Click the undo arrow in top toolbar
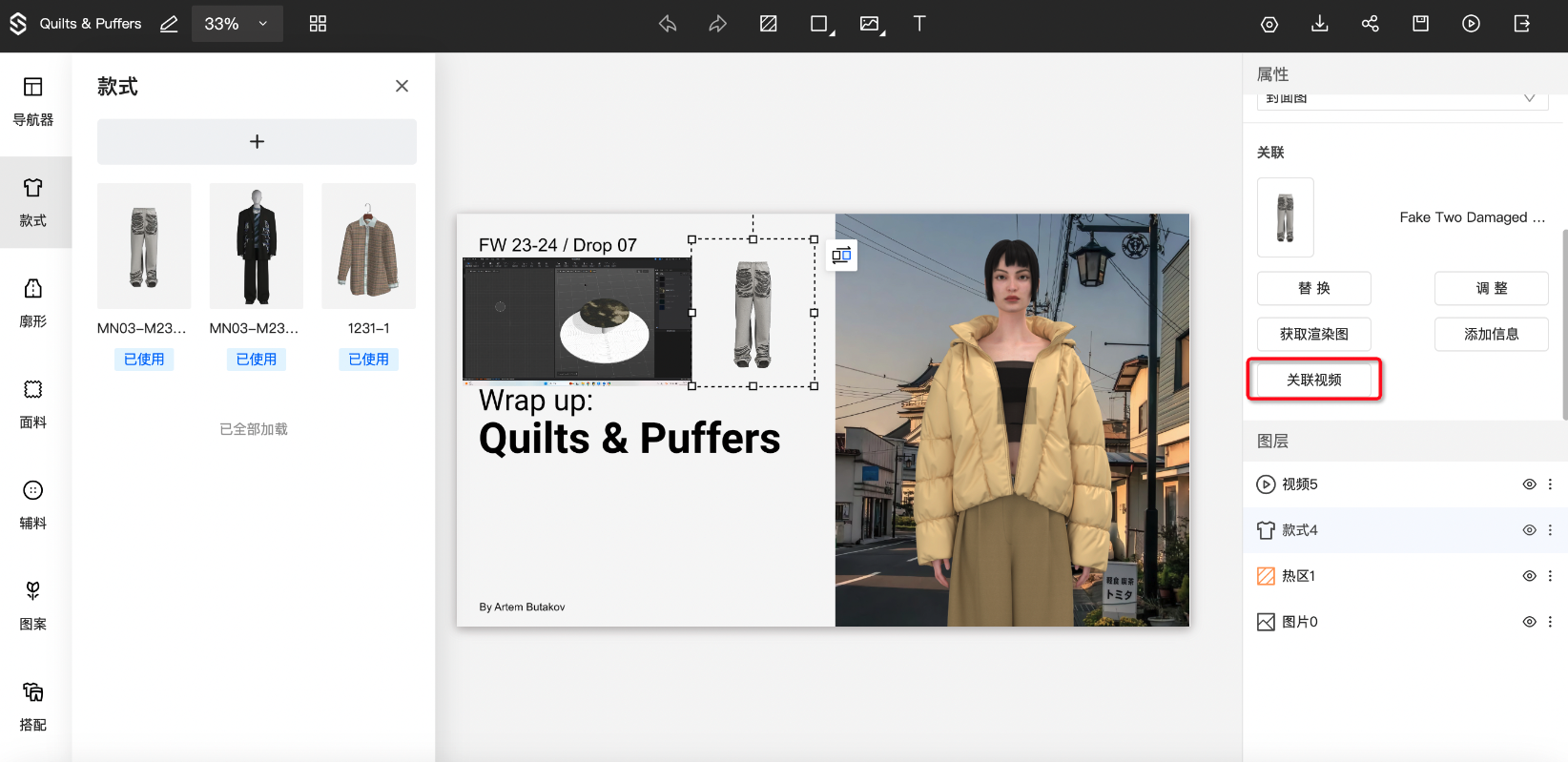 [668, 24]
